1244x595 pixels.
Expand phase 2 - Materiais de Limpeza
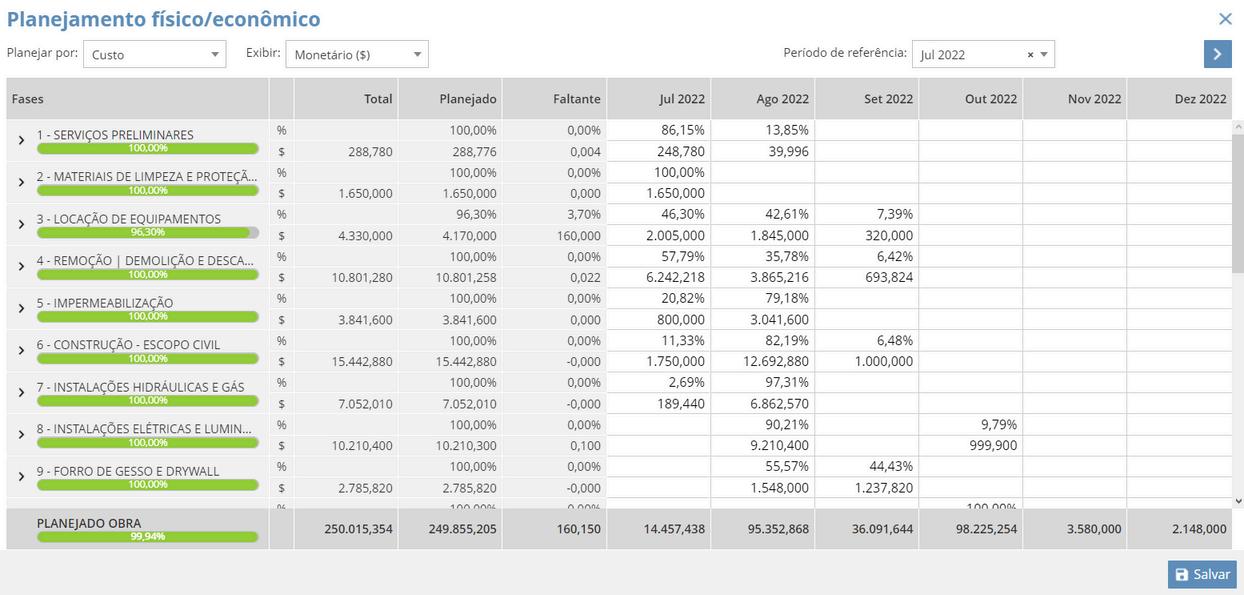click(x=21, y=183)
